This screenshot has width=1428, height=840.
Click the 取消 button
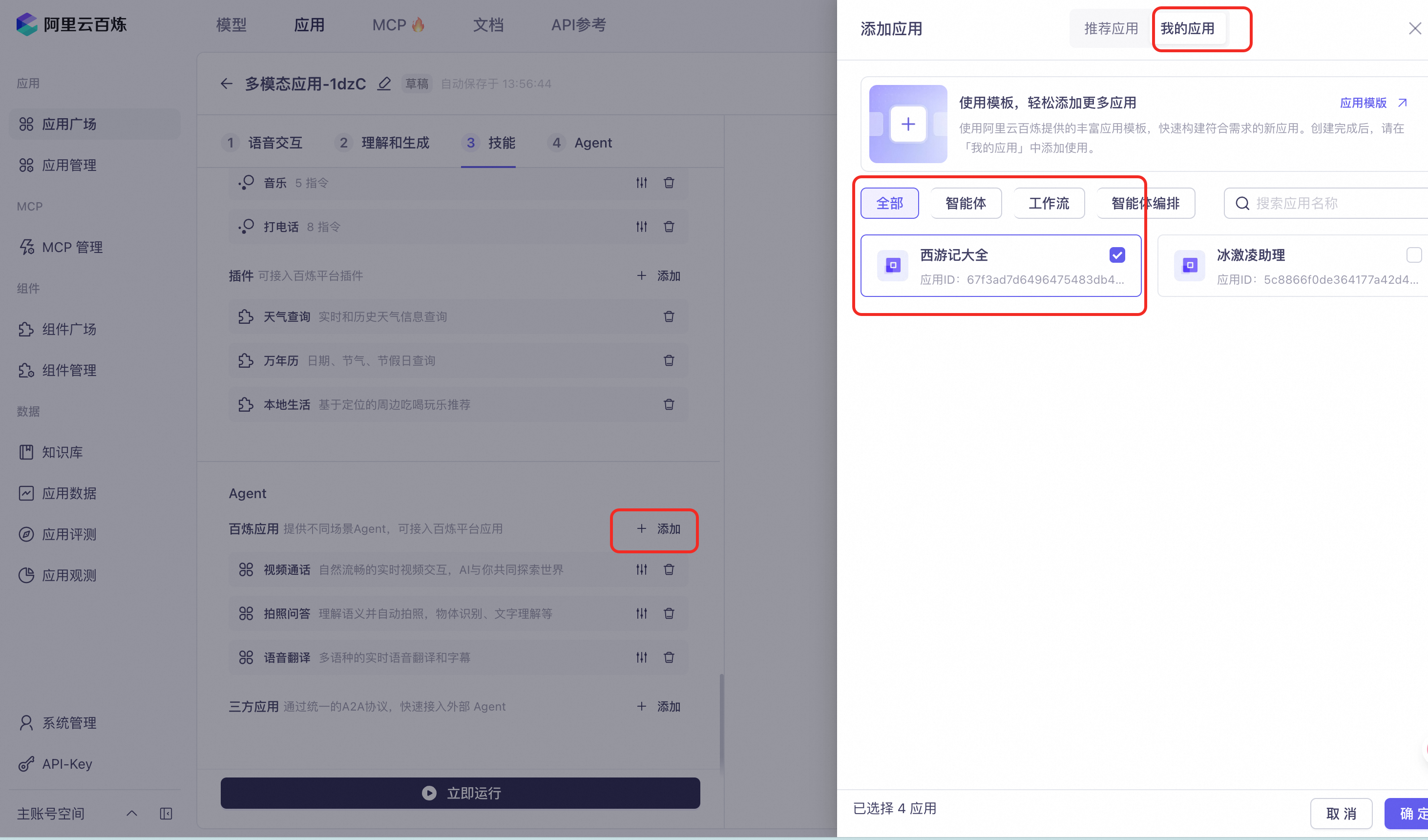[x=1341, y=814]
